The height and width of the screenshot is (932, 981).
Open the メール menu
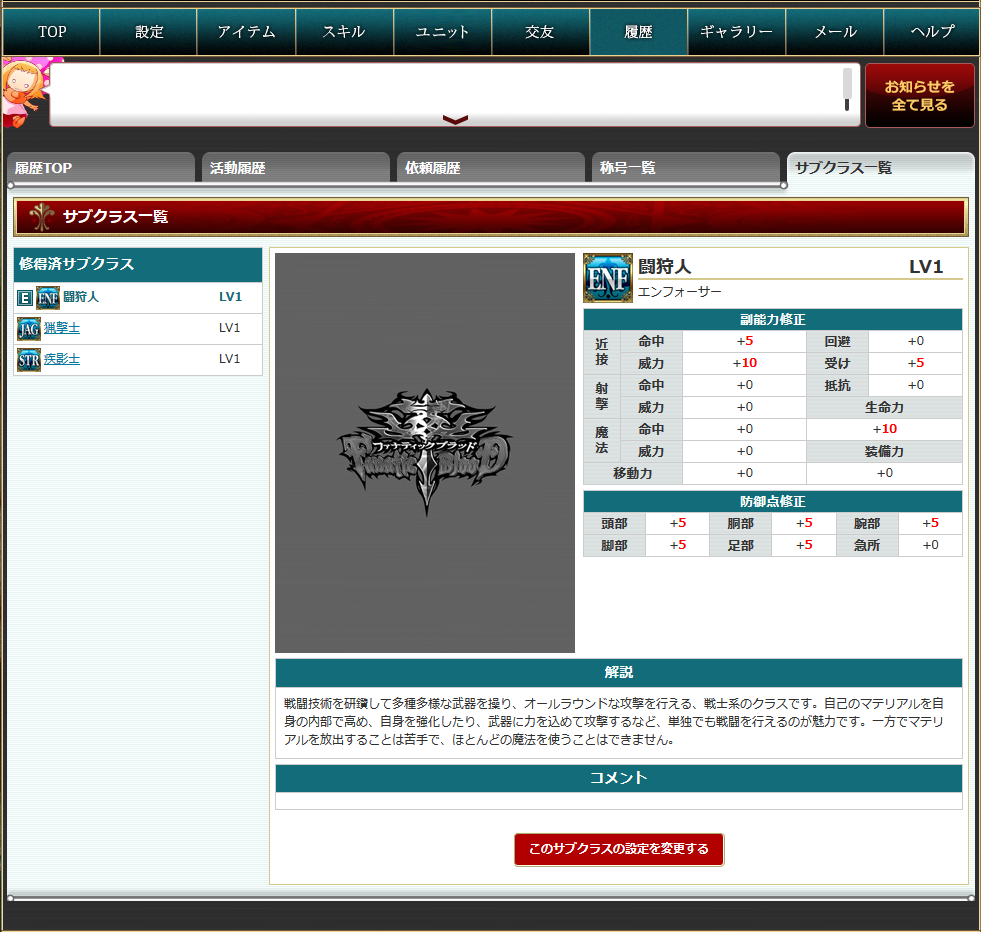pyautogui.click(x=835, y=32)
